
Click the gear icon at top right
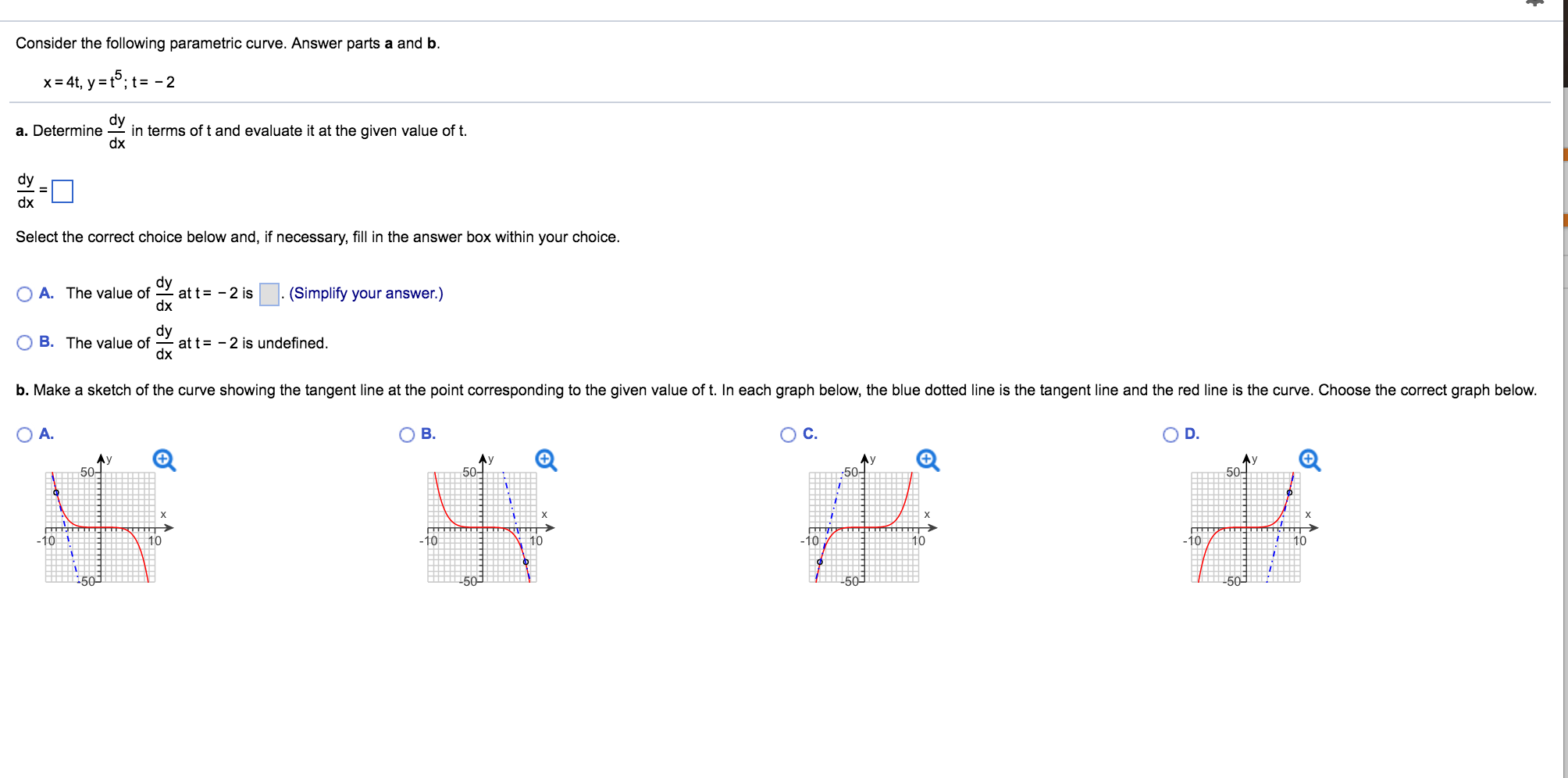pyautogui.click(x=1534, y=3)
